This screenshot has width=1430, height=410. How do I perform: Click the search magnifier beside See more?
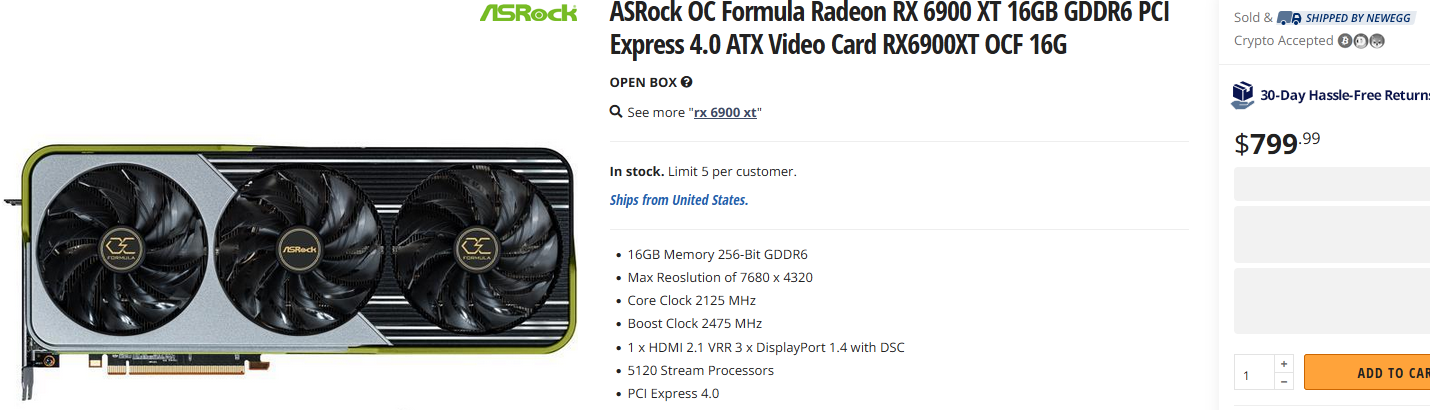tap(616, 112)
